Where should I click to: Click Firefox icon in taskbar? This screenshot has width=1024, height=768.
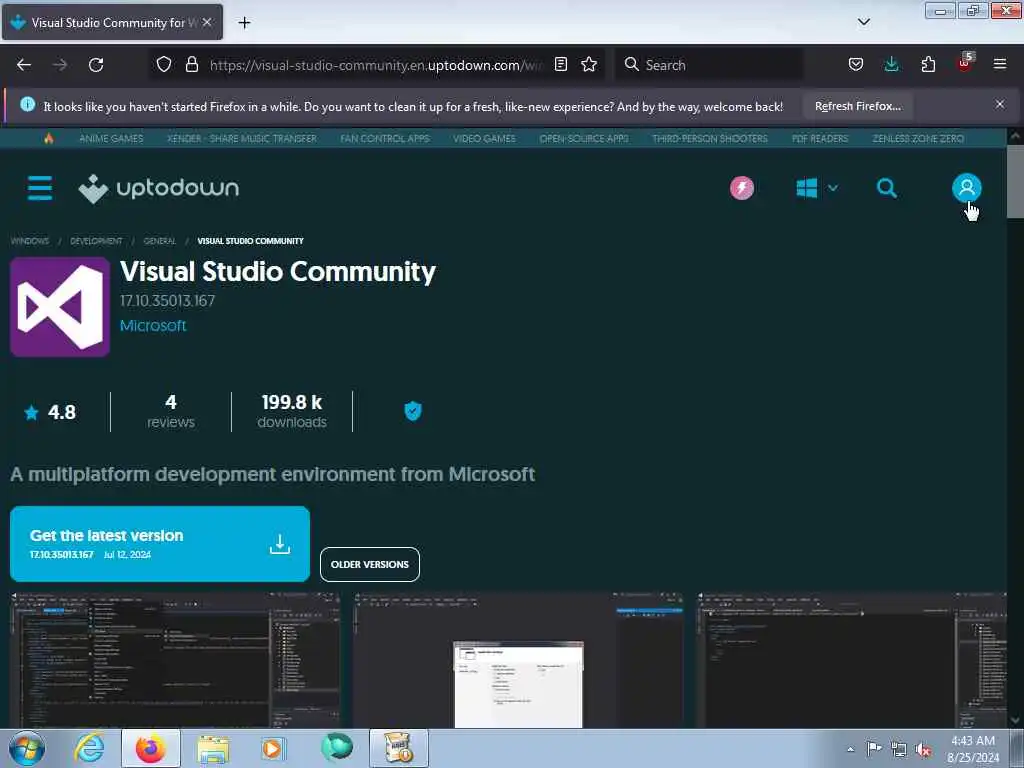151,748
